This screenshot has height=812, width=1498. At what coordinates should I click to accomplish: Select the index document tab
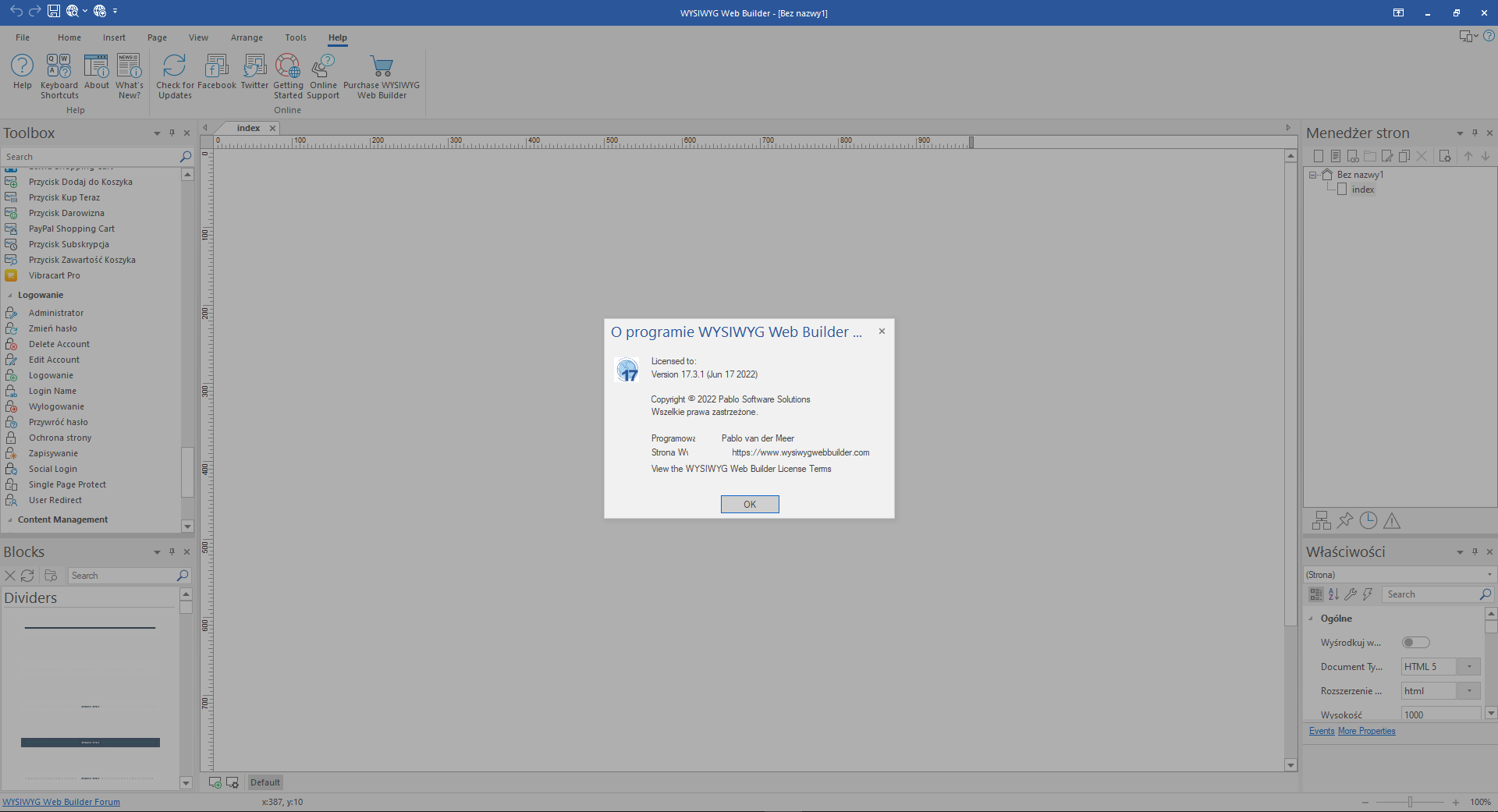point(248,128)
